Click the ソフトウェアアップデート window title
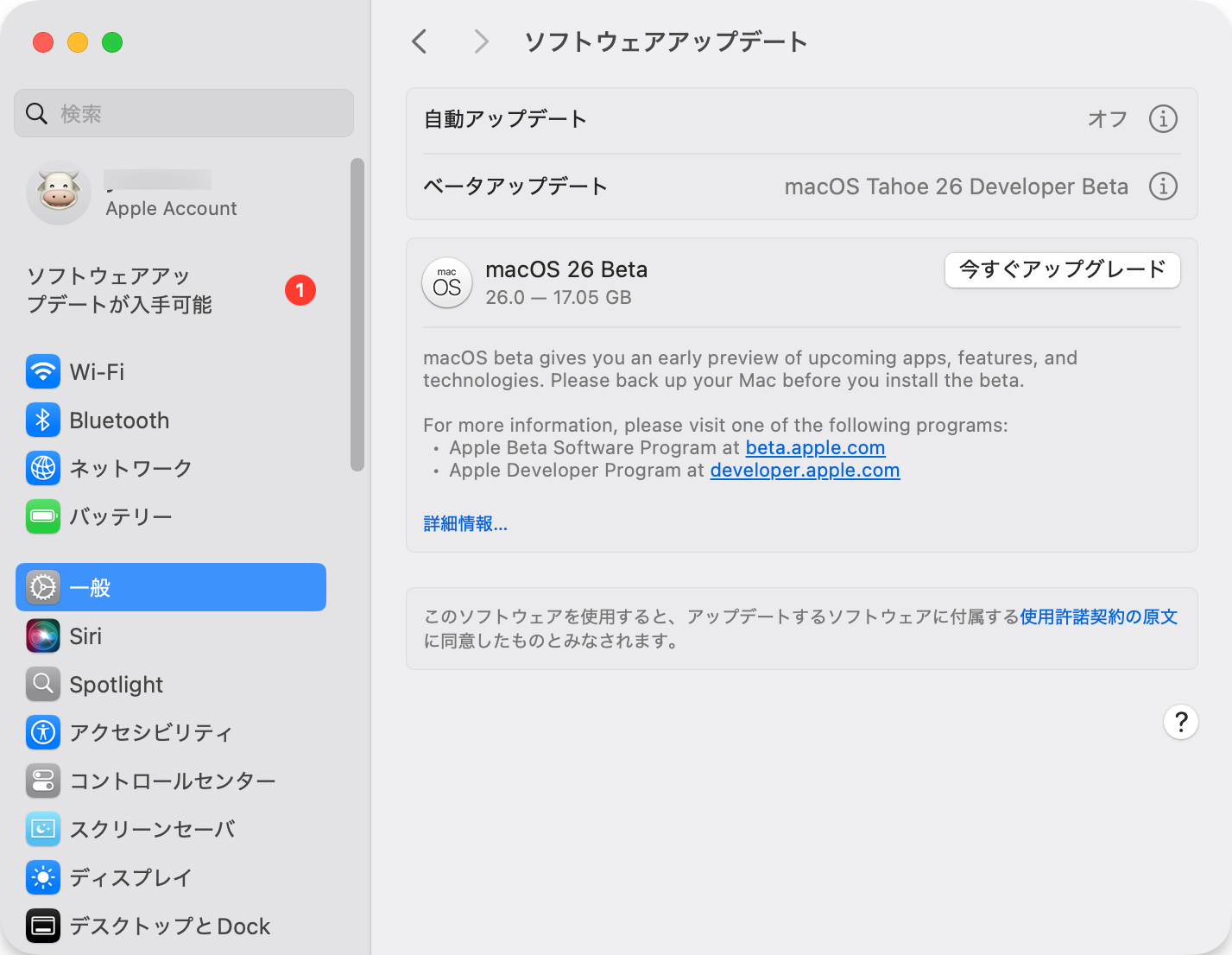1232x955 pixels. (666, 41)
